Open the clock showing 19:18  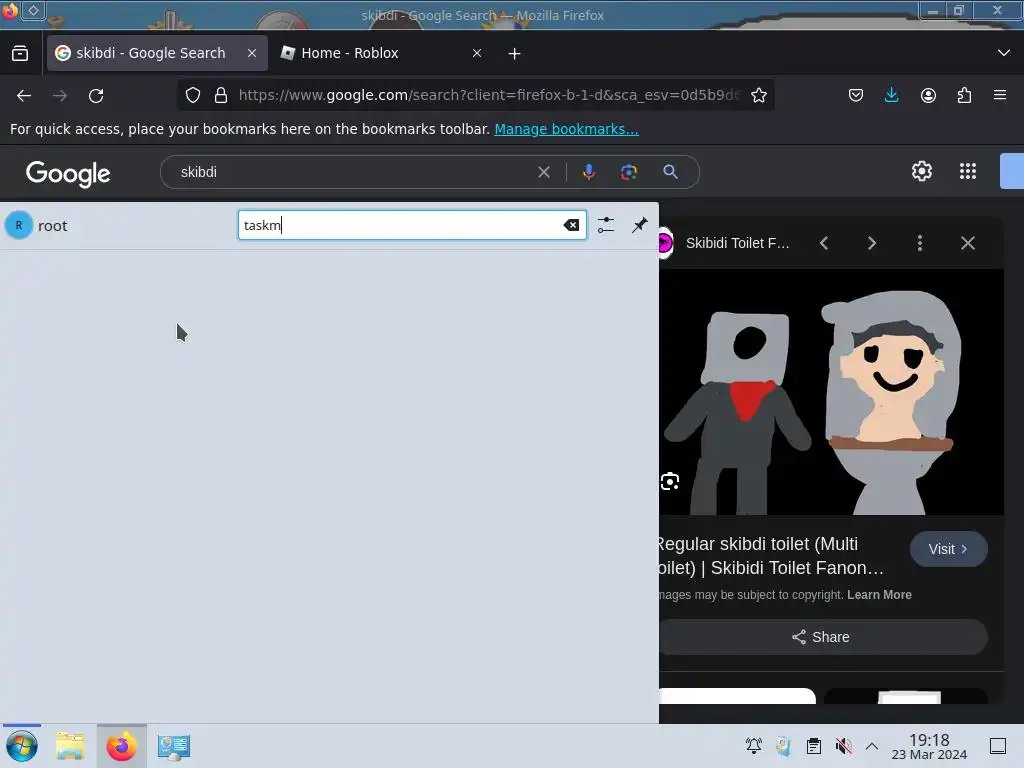[929, 746]
